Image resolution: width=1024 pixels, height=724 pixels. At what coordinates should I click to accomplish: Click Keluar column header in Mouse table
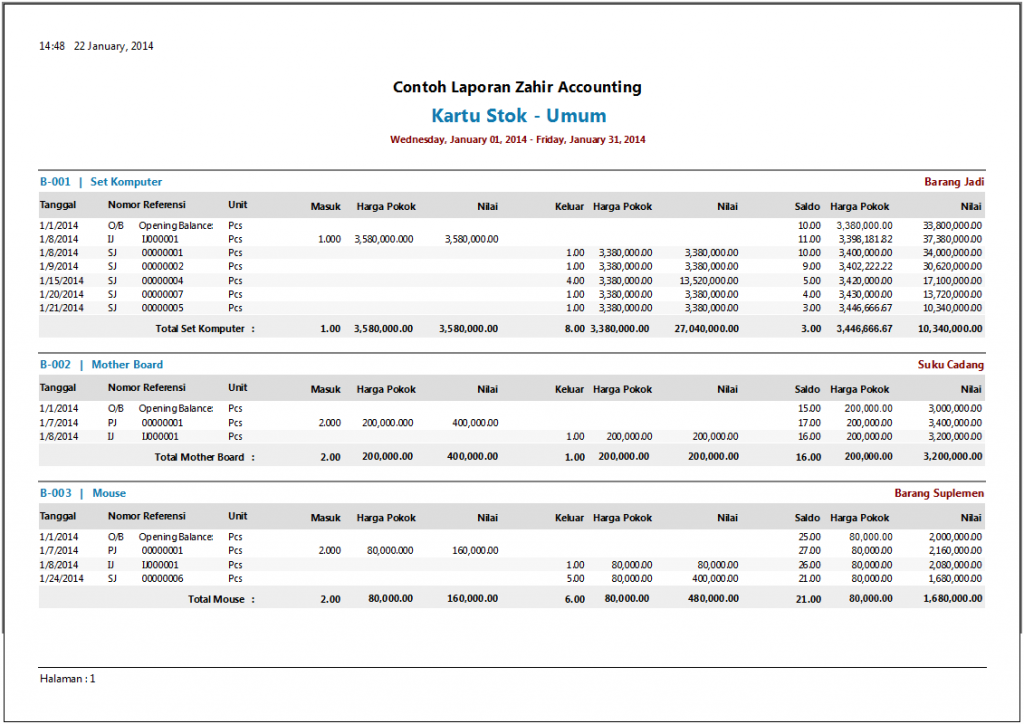click(x=569, y=518)
